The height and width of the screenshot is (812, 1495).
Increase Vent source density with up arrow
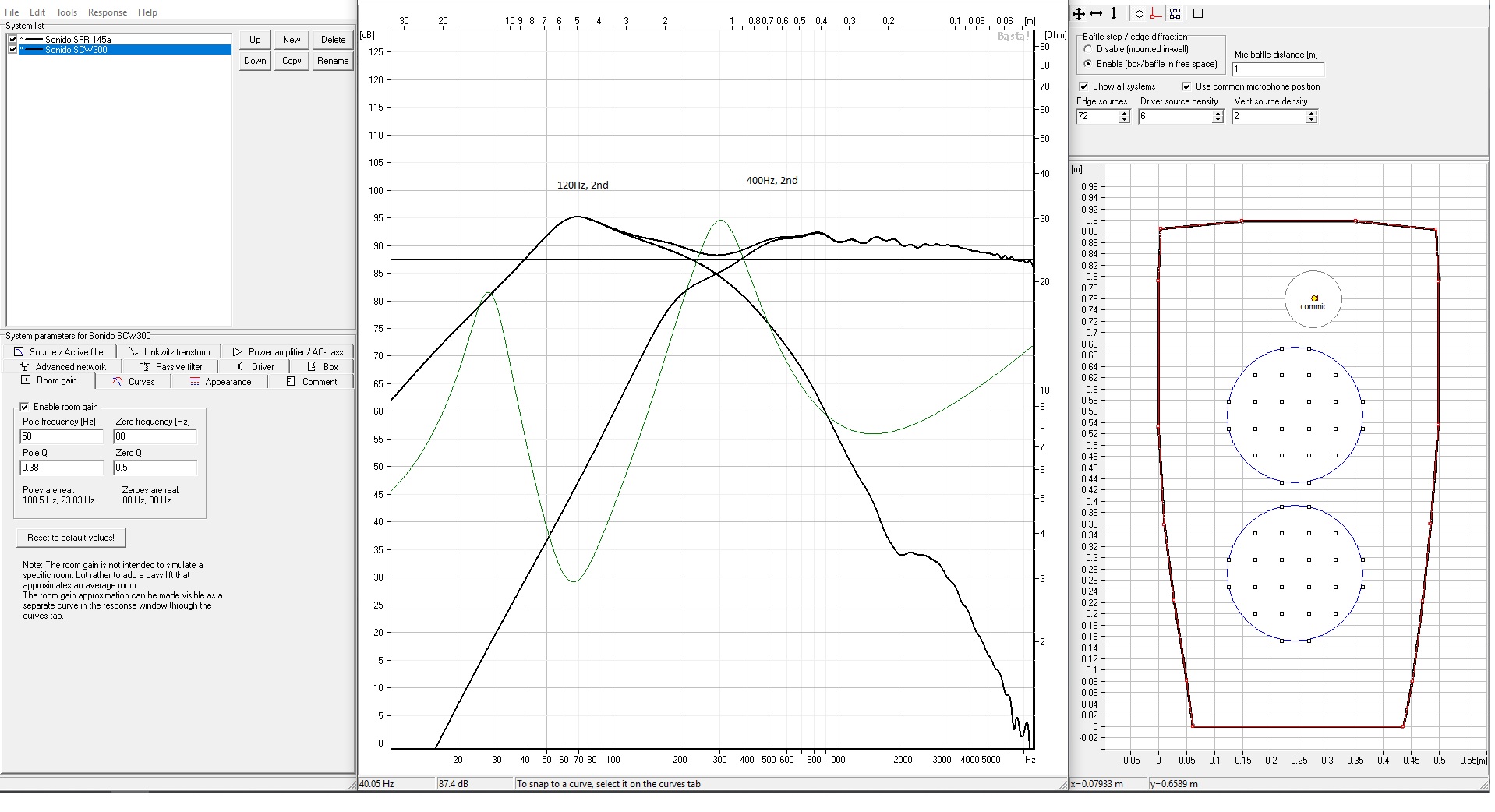pyautogui.click(x=1311, y=113)
